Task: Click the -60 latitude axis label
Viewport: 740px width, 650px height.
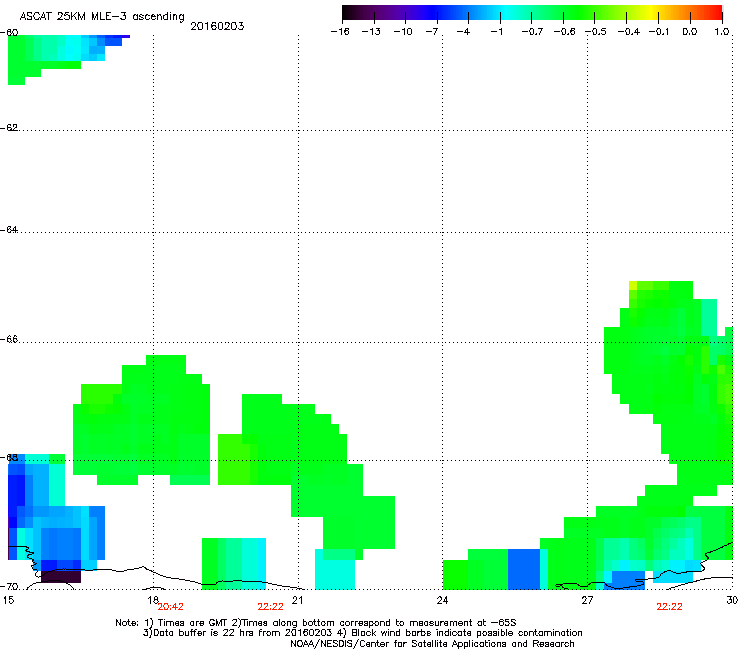Action: 9,32
